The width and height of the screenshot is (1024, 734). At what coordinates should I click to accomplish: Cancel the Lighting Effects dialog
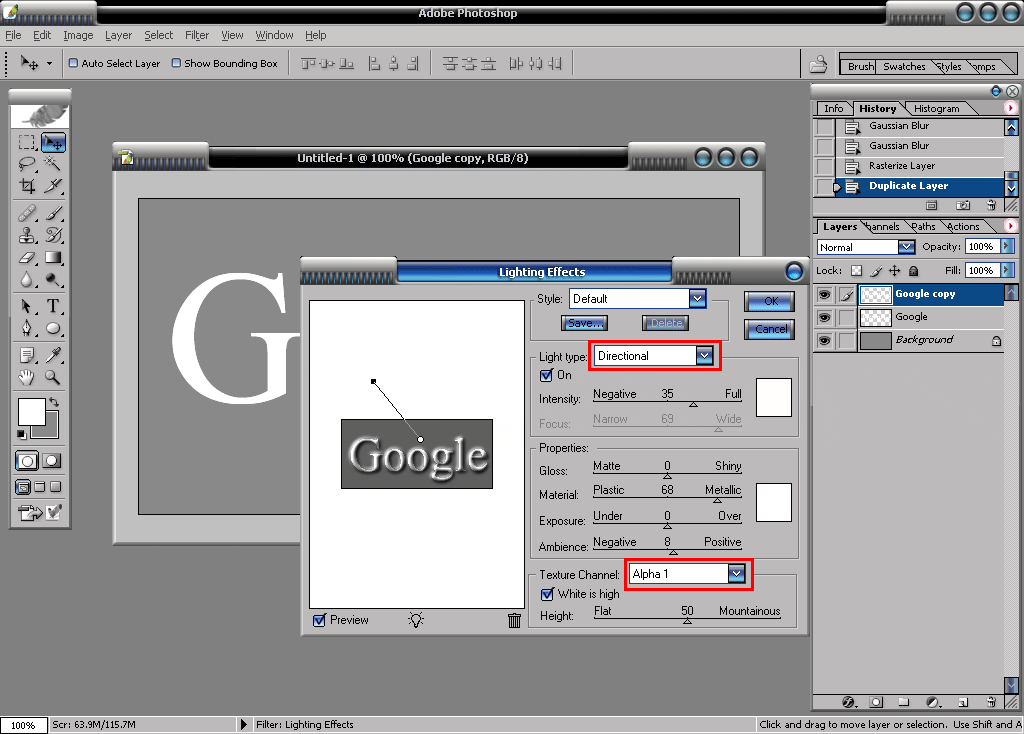[x=770, y=329]
